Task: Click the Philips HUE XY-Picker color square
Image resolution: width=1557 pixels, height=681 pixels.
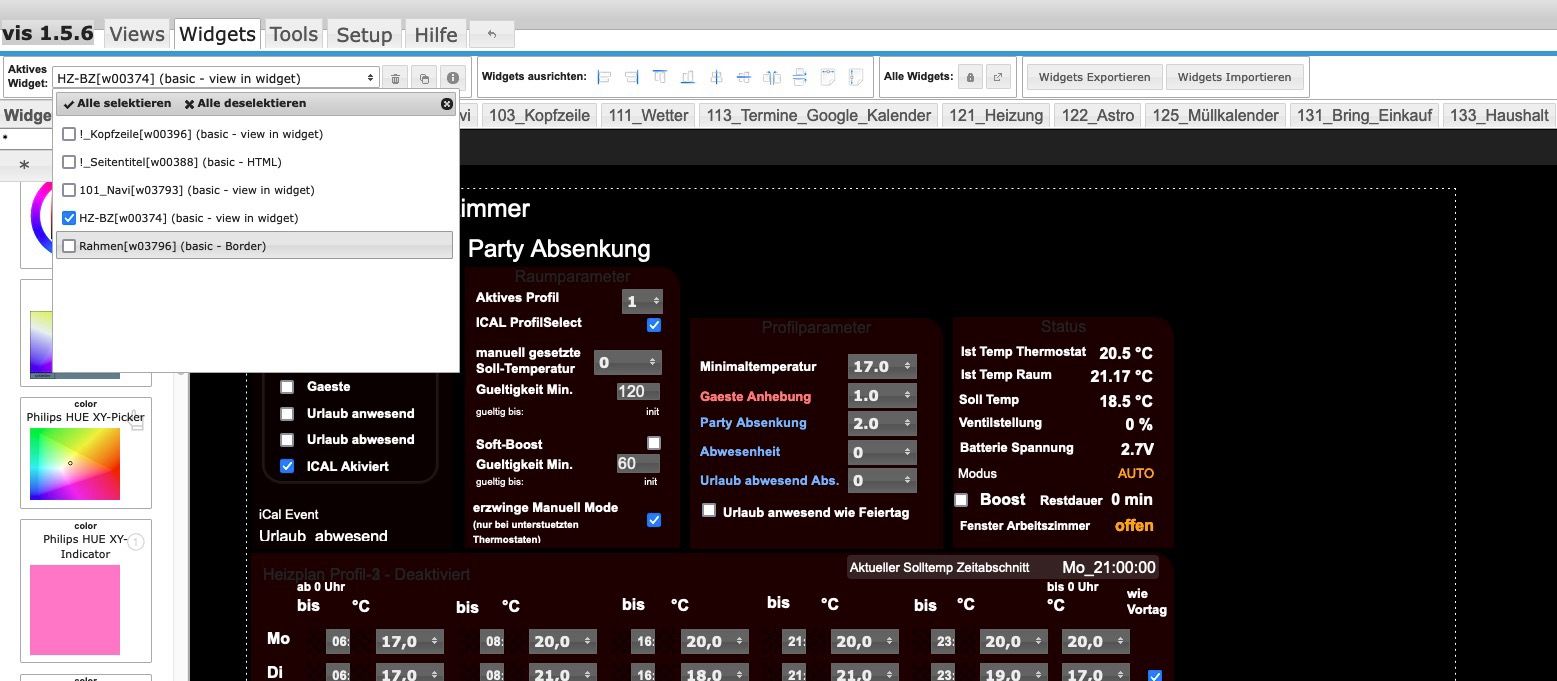Action: tap(75, 464)
